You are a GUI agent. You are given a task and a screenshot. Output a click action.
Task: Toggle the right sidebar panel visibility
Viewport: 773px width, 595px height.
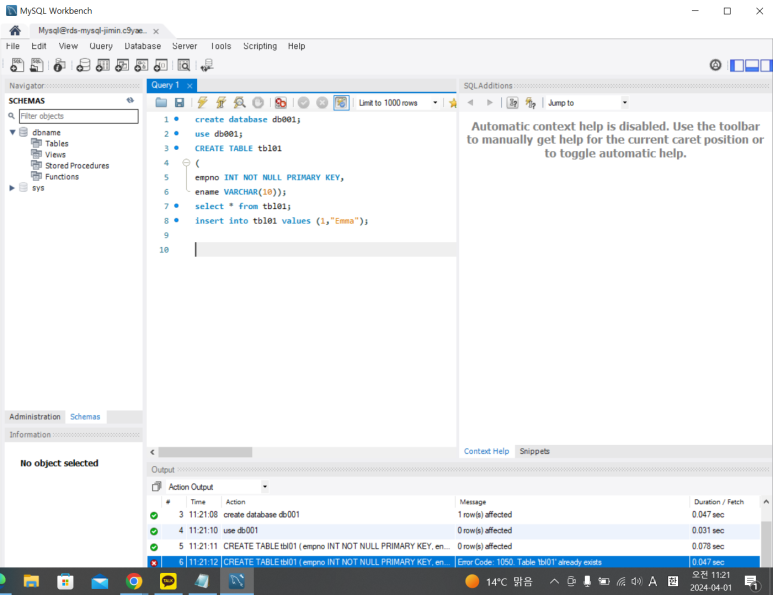point(766,65)
